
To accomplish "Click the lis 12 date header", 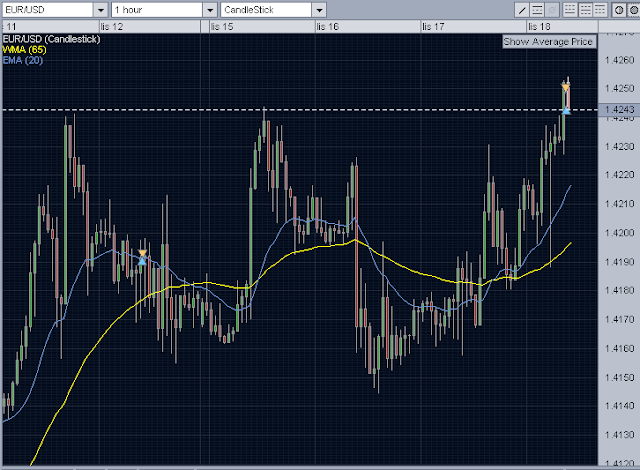I will (x=112, y=27).
